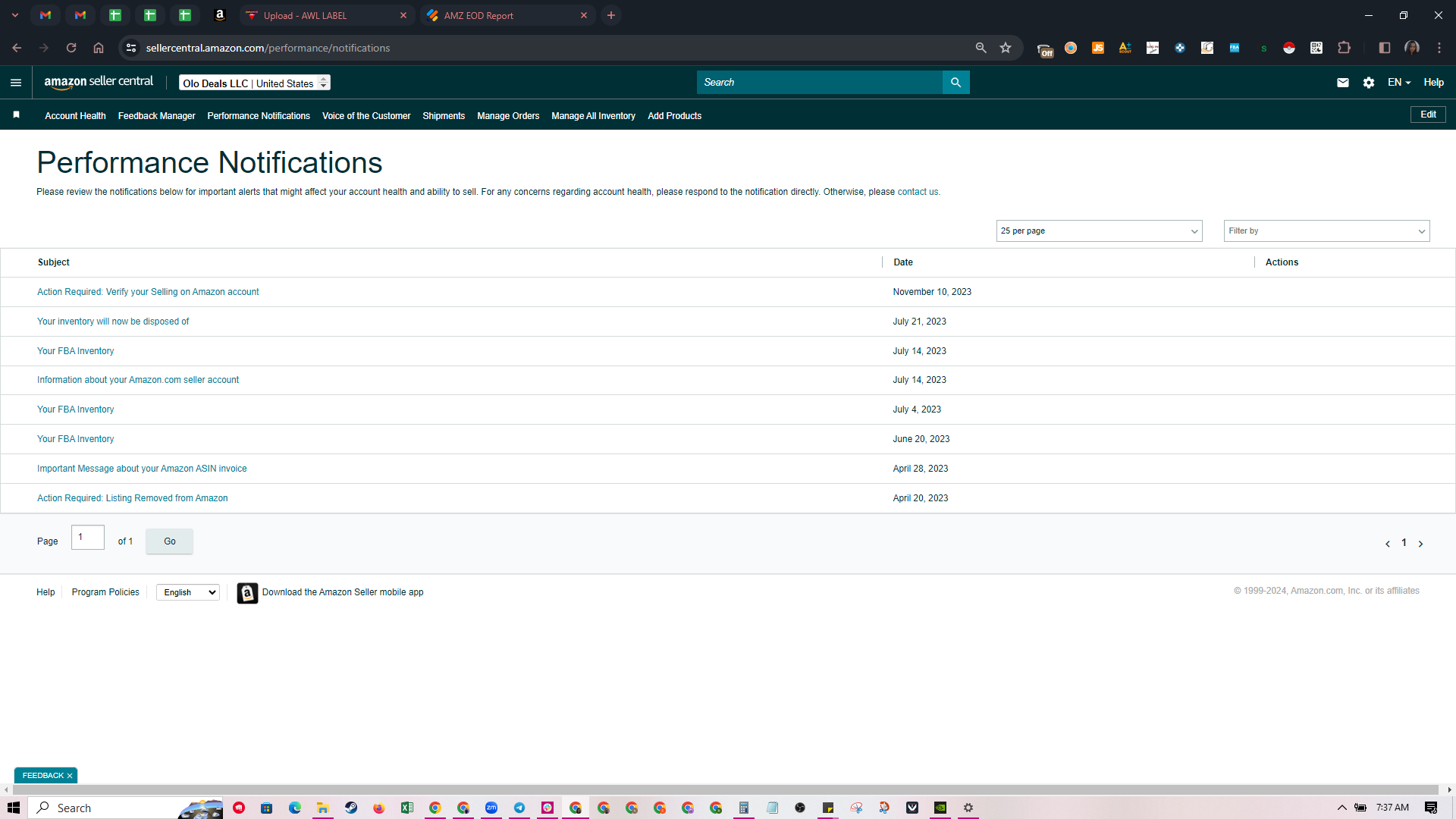Viewport: 1456px width, 819px height.
Task: Open Your FBA Inventory from July 4, 2023
Action: (75, 409)
